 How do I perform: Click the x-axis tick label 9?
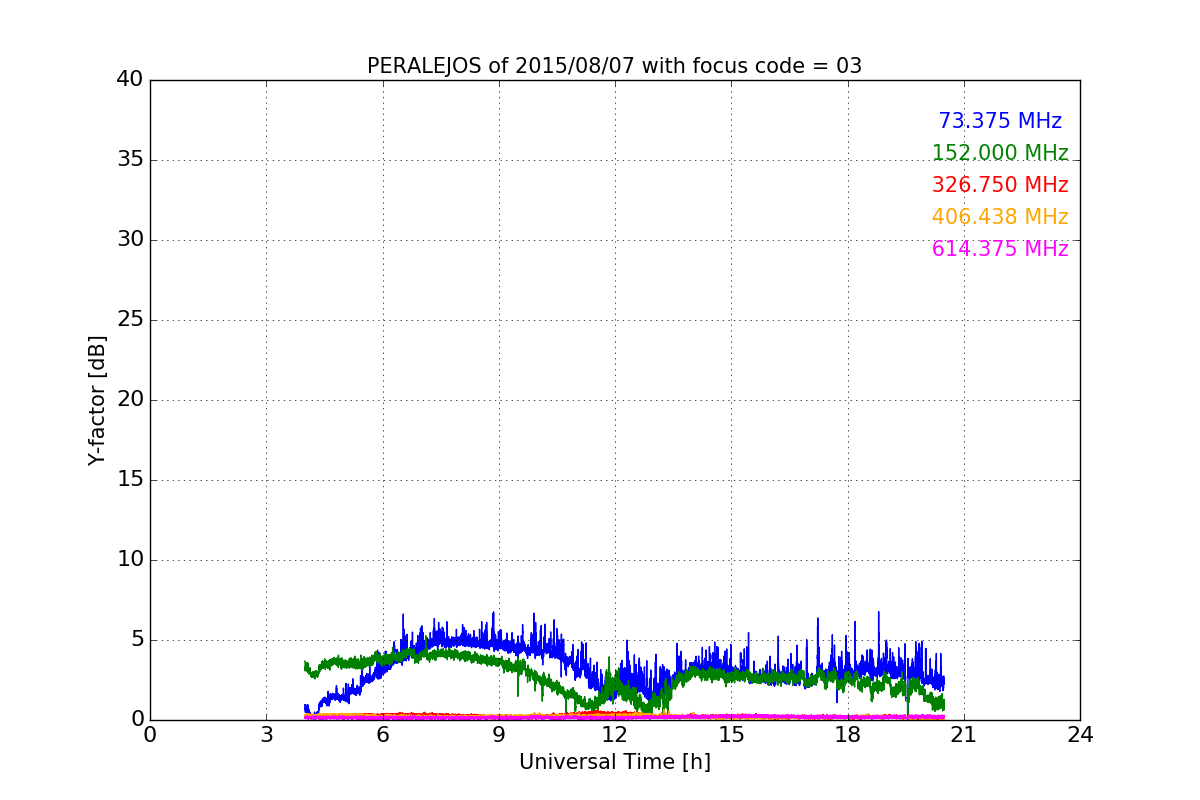click(499, 735)
